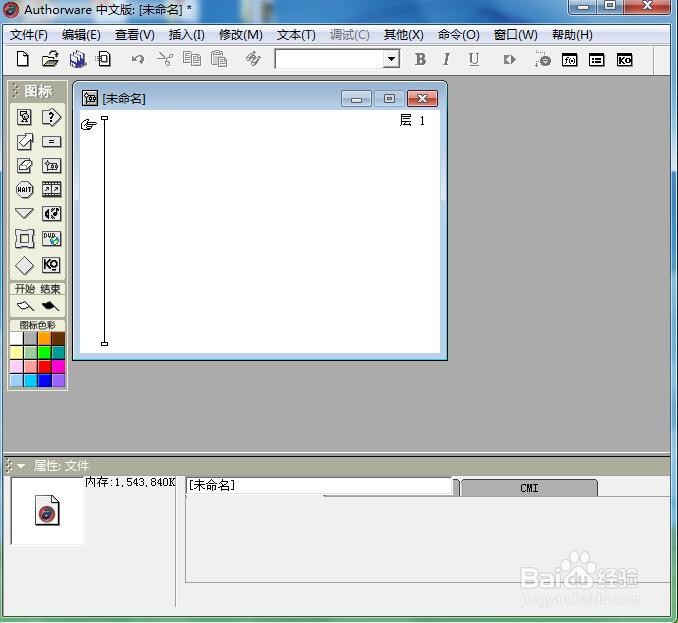Click the New file toolbar icon

(22, 59)
